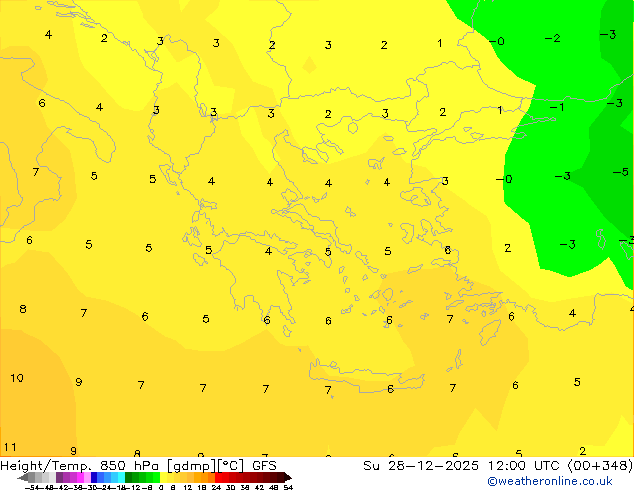Screen dimensions: 634x490
Task: Click the legend label "54"
Action: click(x=288, y=487)
